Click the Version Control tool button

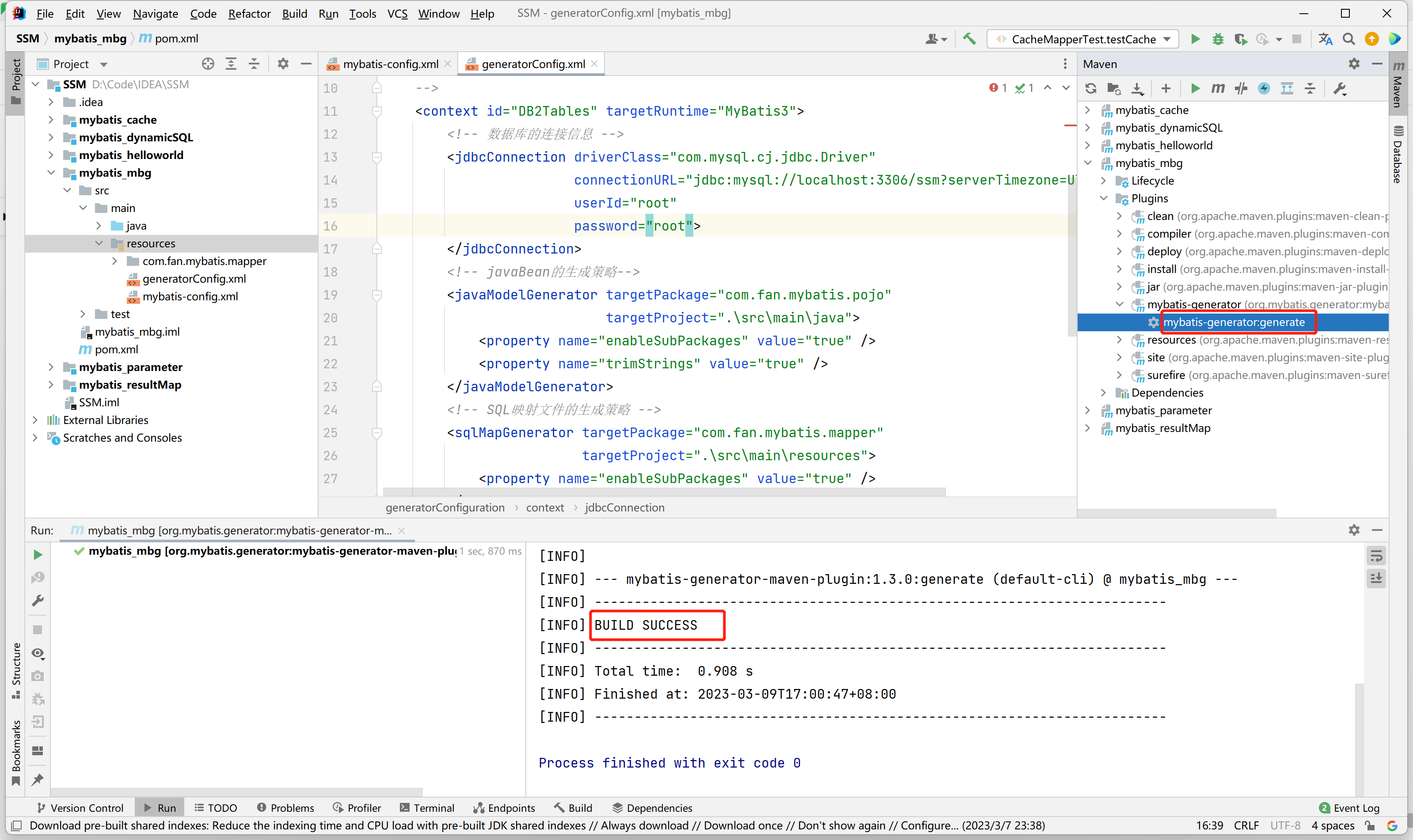[x=80, y=808]
